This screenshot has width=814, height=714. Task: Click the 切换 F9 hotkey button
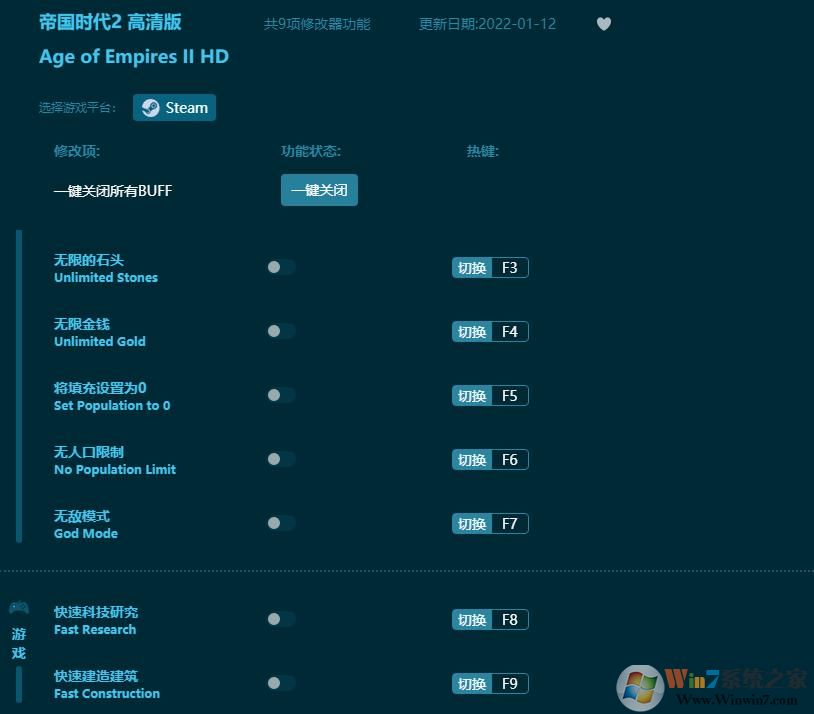click(x=489, y=683)
